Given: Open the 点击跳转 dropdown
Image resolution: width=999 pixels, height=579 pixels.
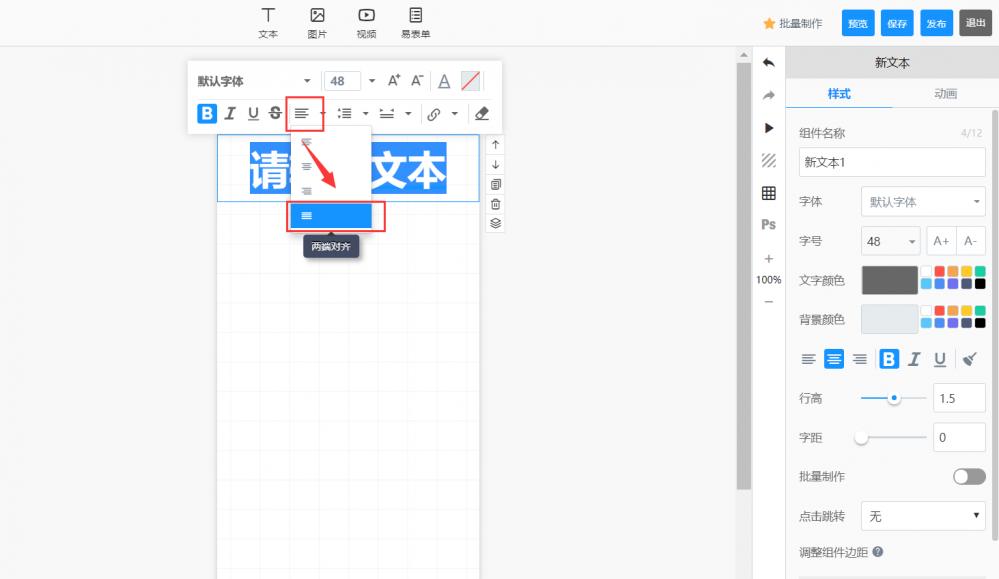Looking at the screenshot, I should click(923, 515).
